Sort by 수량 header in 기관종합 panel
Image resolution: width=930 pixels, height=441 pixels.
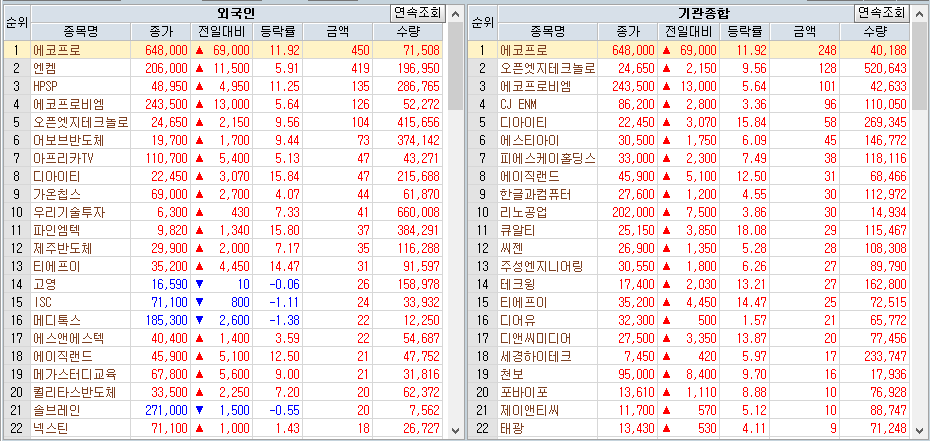pos(875,31)
